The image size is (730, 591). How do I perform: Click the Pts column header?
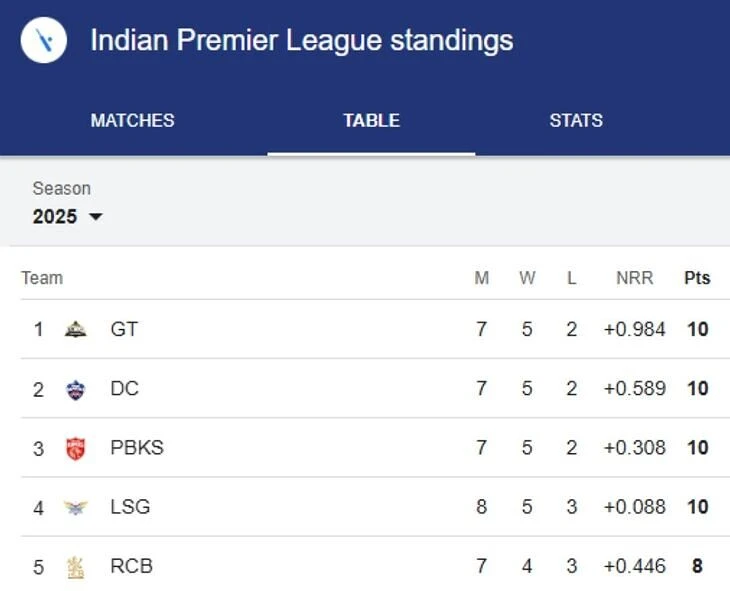click(x=697, y=278)
